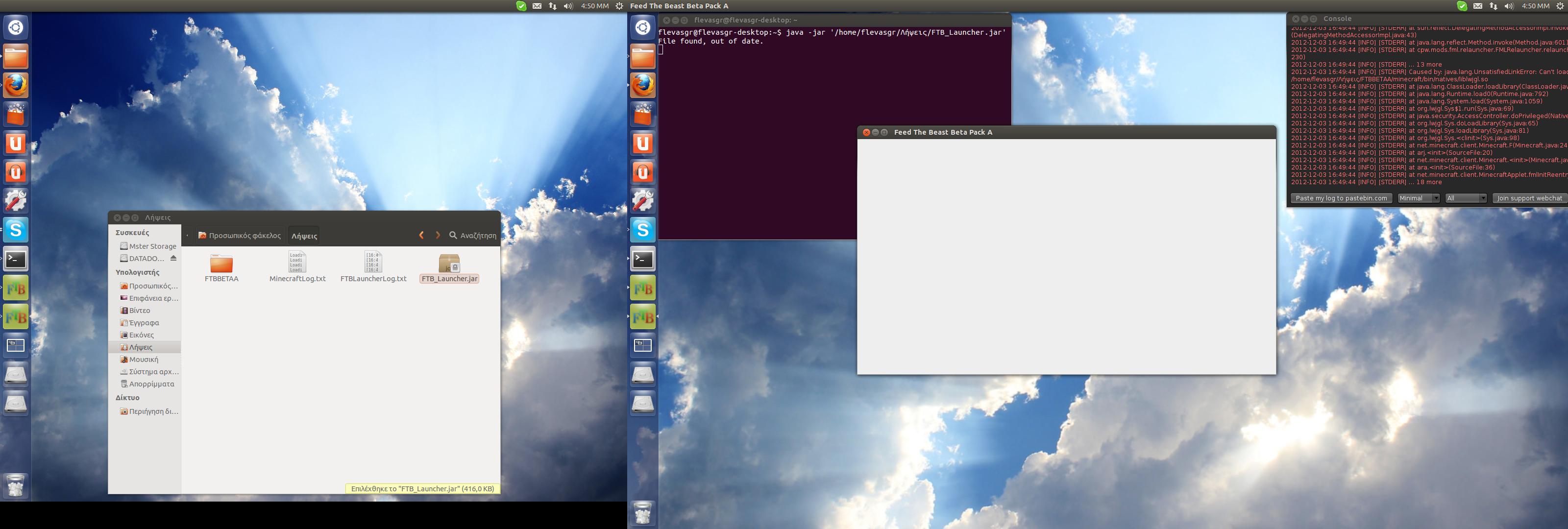Click log line ending '... 13 more'
The image size is (1568, 529).
(x=1367, y=65)
